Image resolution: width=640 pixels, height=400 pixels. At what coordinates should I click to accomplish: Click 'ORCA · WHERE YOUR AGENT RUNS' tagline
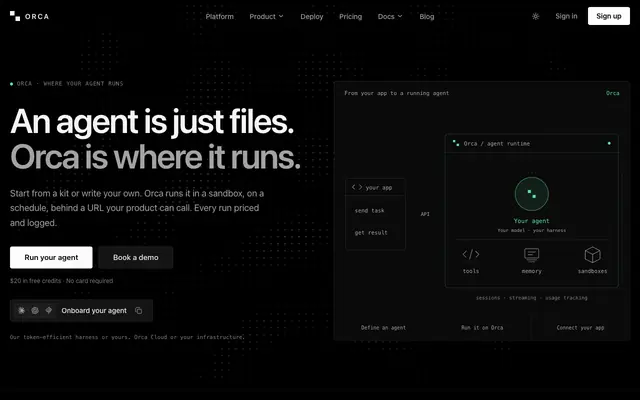tap(70, 84)
